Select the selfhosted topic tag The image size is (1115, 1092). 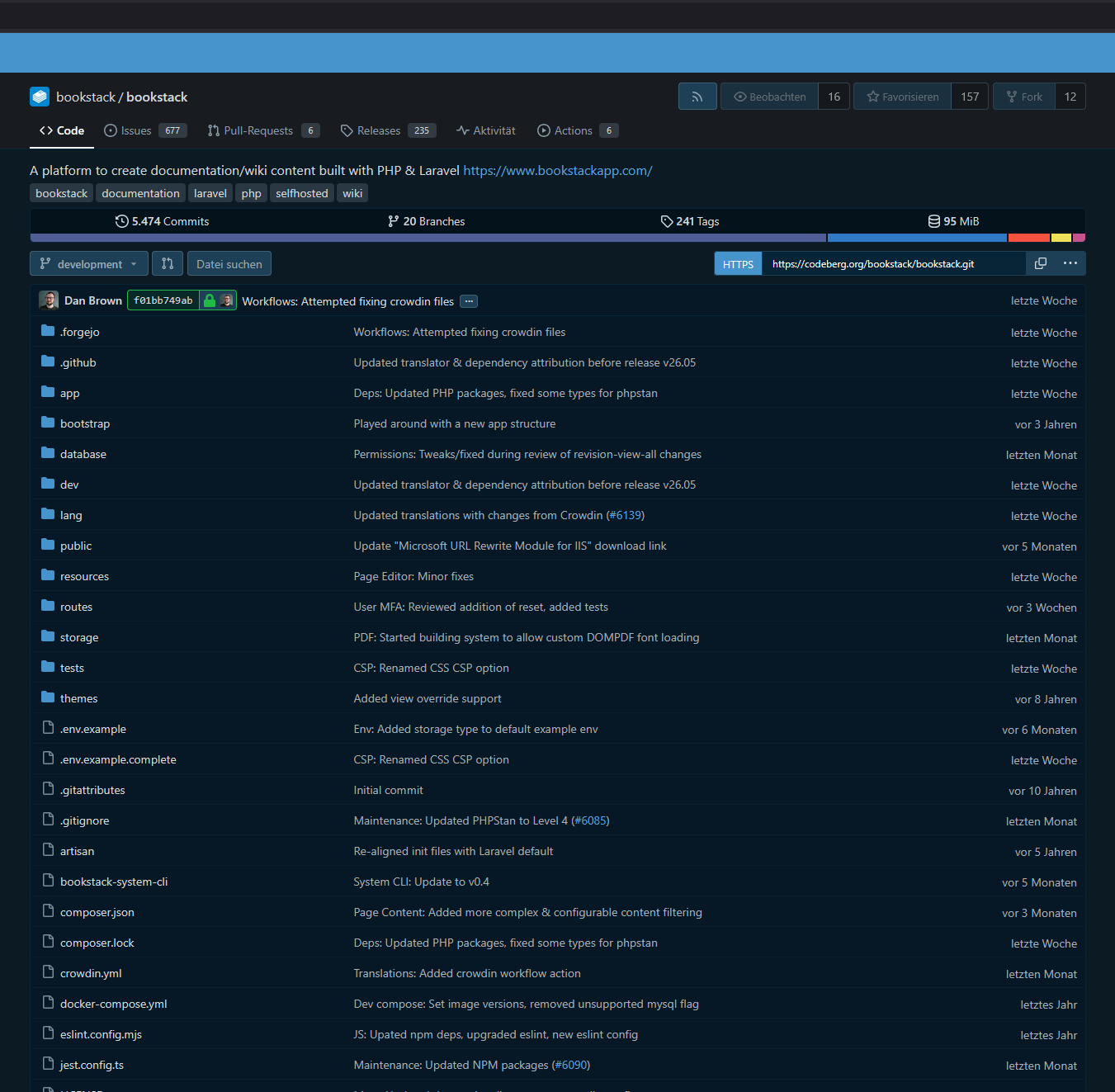302,193
